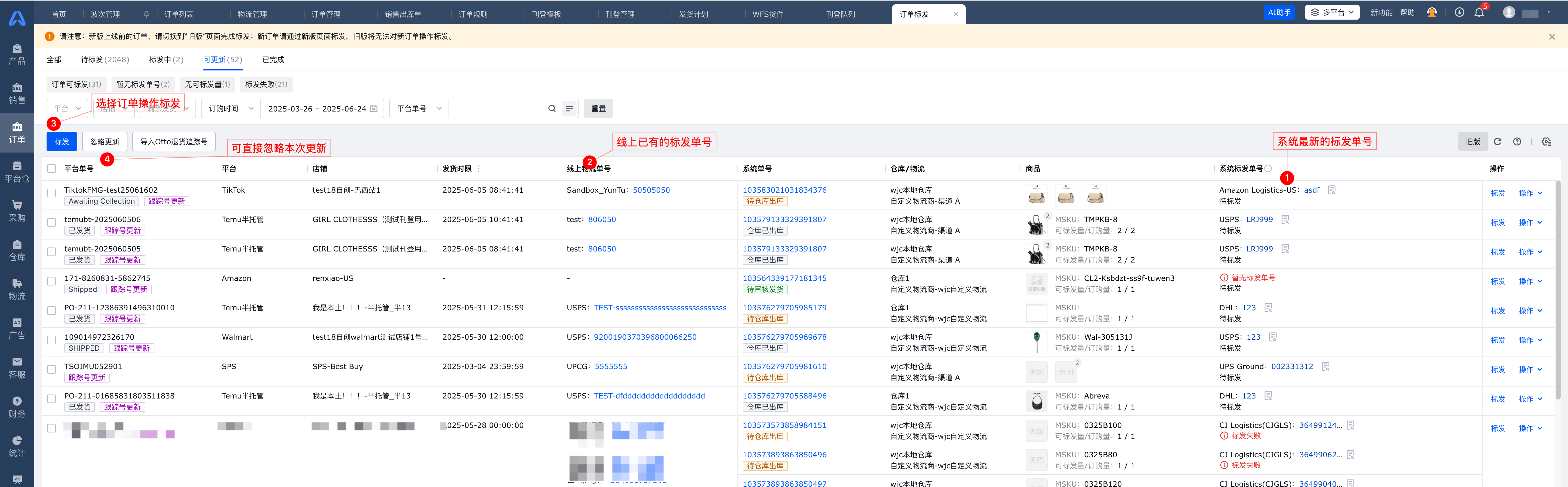Expand the 订购时间 dropdown filter

(x=231, y=109)
